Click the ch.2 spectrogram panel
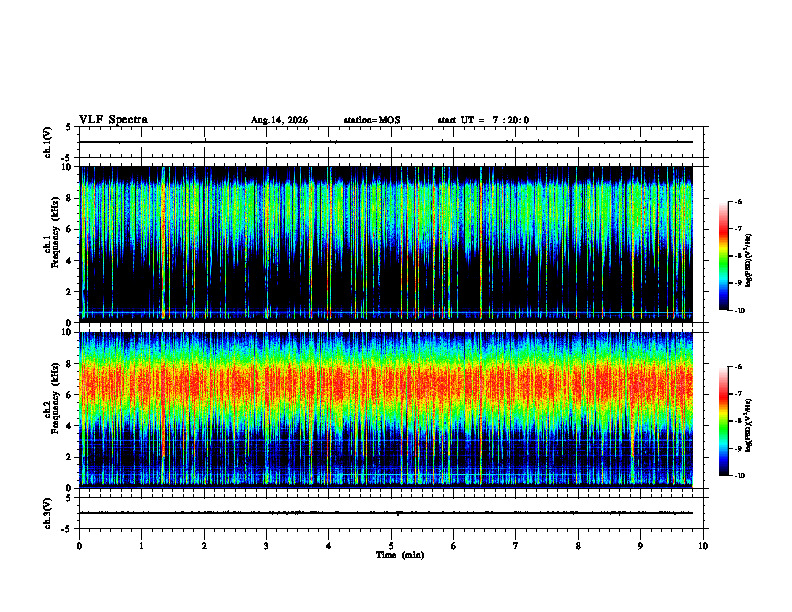The image size is (792, 612). 386,410
